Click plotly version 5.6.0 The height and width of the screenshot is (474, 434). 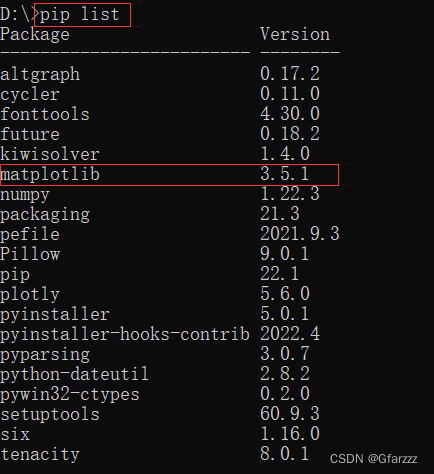(x=285, y=294)
